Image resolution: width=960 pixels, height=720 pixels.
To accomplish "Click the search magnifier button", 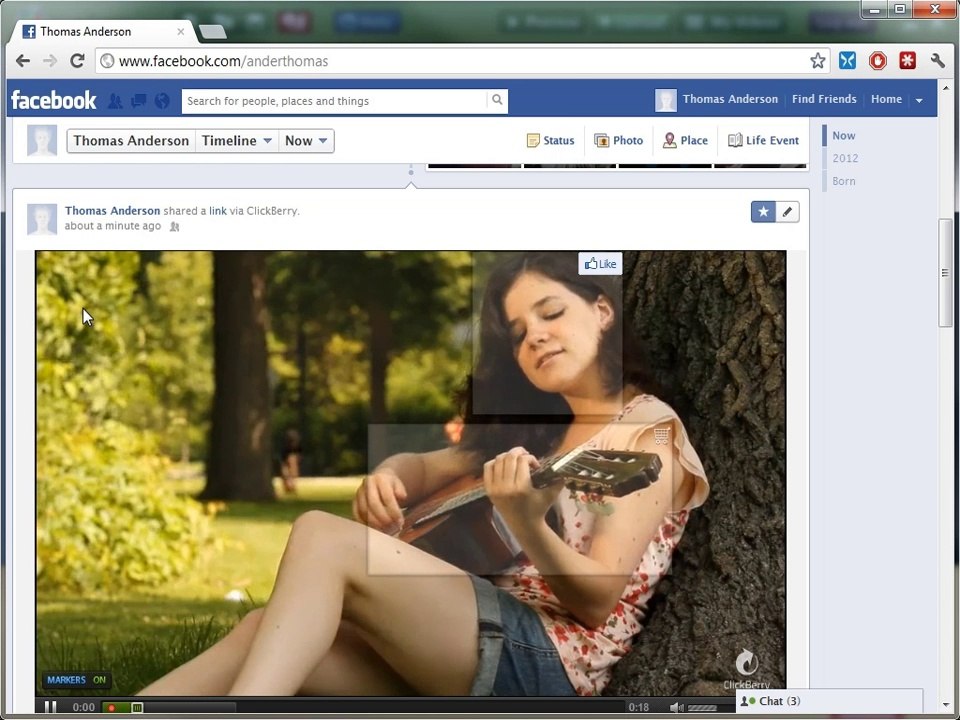I will (x=497, y=100).
